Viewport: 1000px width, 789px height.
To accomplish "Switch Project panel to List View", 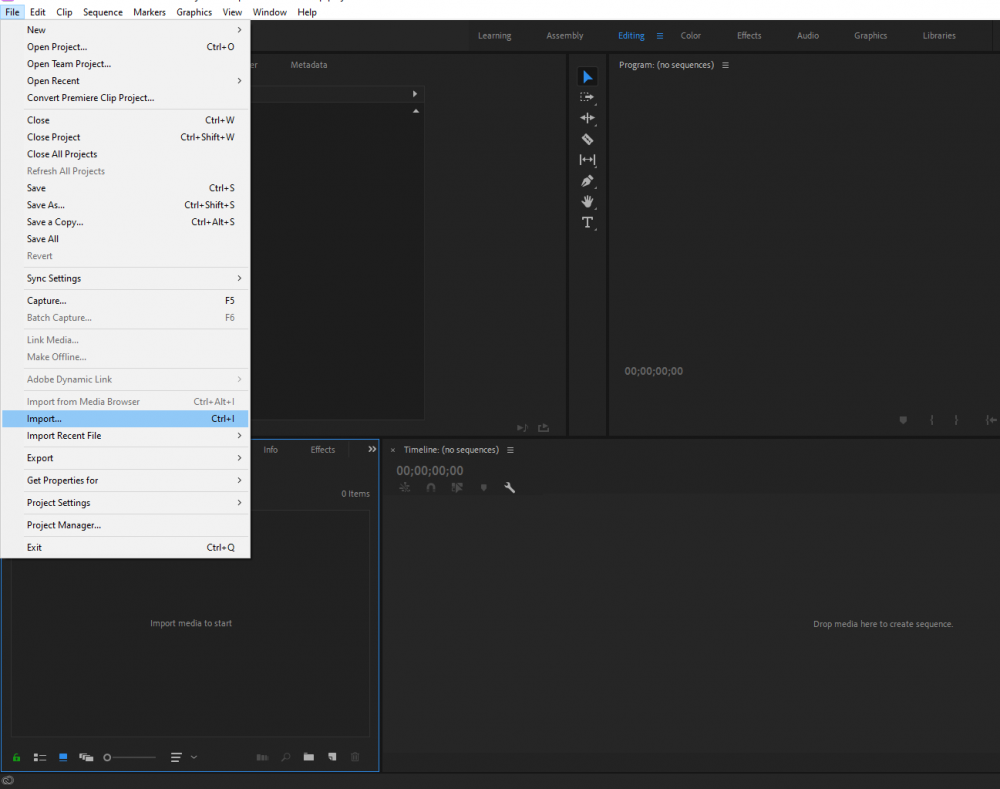I will (40, 757).
